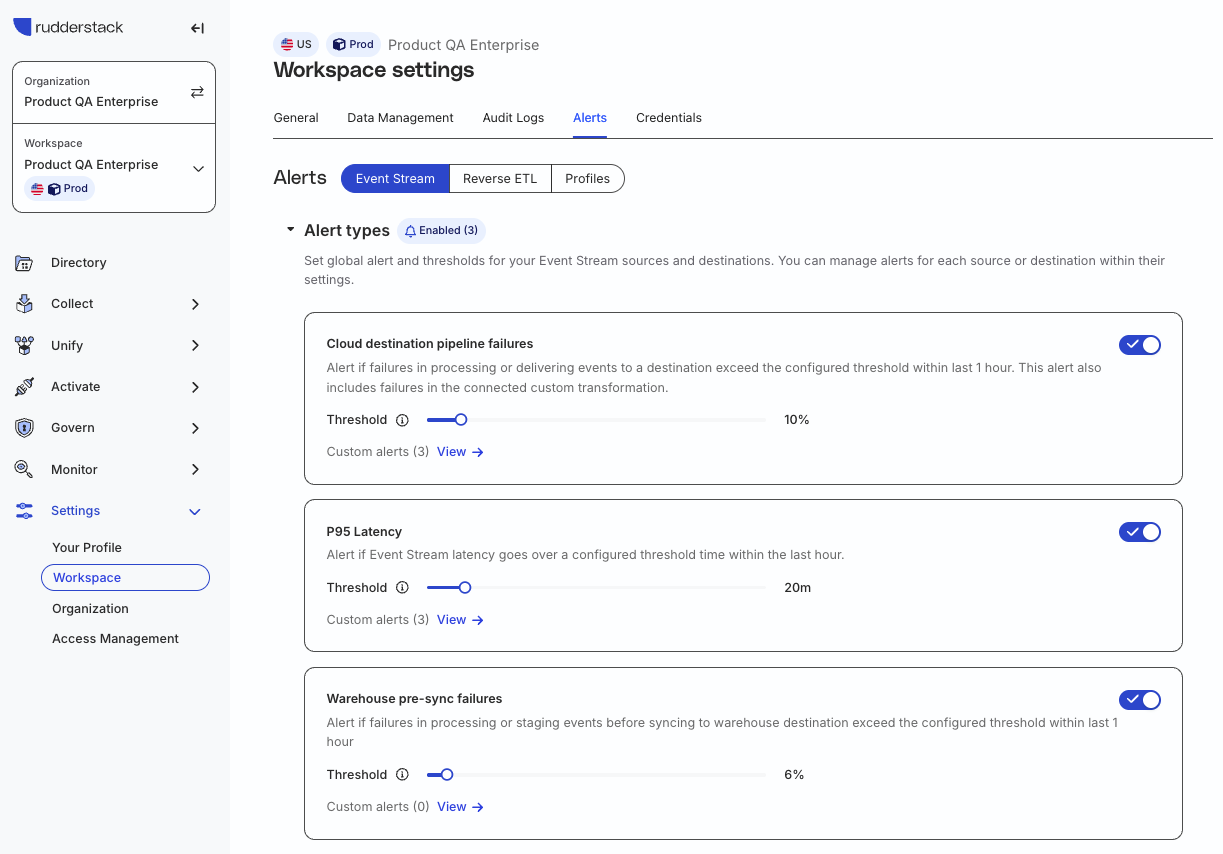Click the Enabled (3) alerts badge
This screenshot has width=1223, height=854.
[441, 231]
